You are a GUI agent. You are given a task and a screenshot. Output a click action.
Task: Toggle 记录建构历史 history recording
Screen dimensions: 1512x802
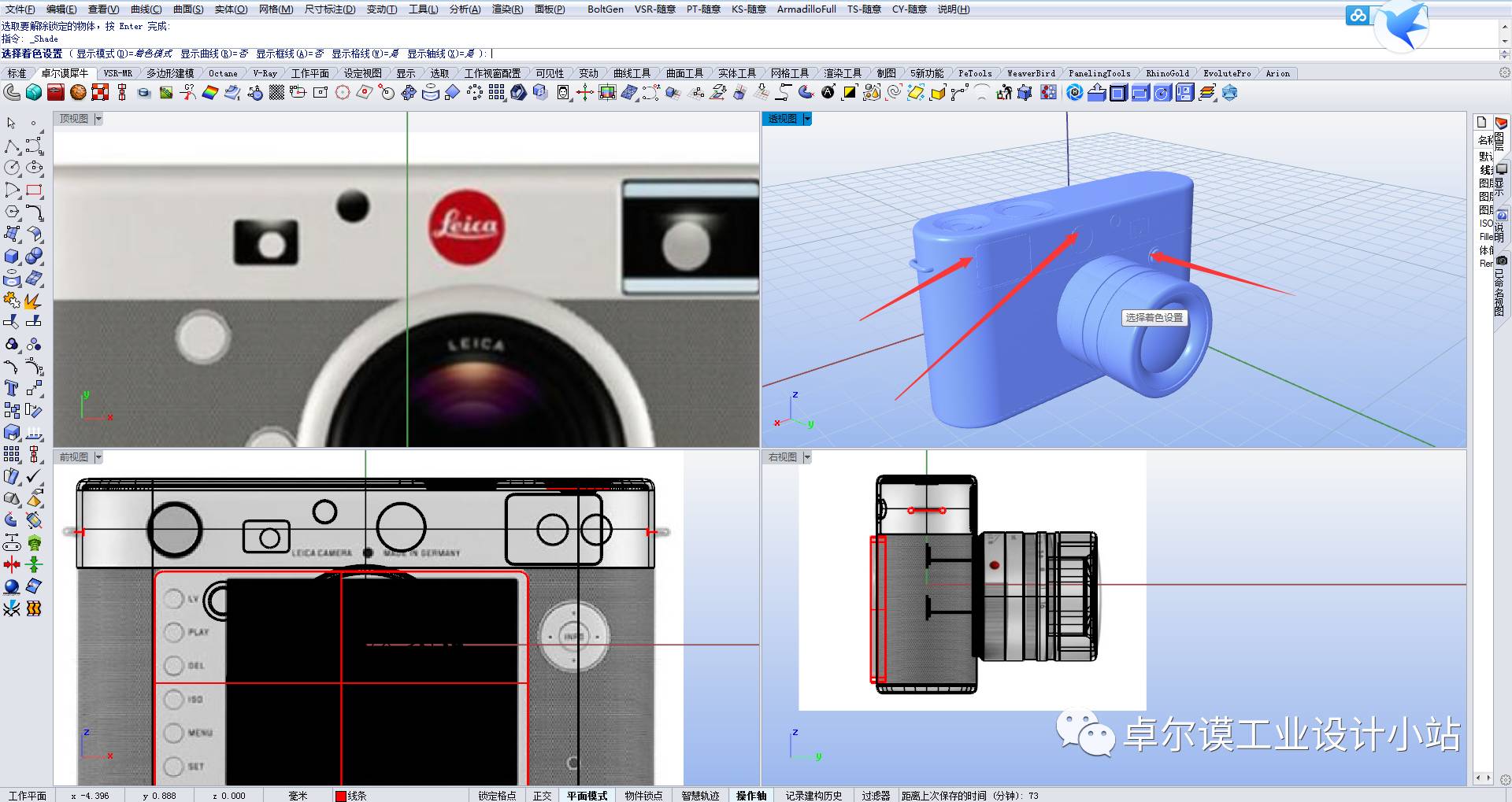(x=814, y=796)
